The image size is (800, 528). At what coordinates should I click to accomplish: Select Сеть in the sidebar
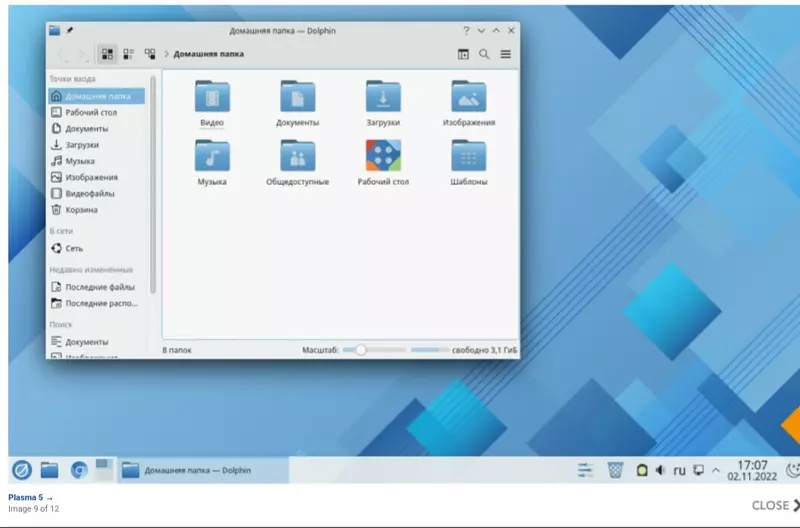click(x=74, y=248)
